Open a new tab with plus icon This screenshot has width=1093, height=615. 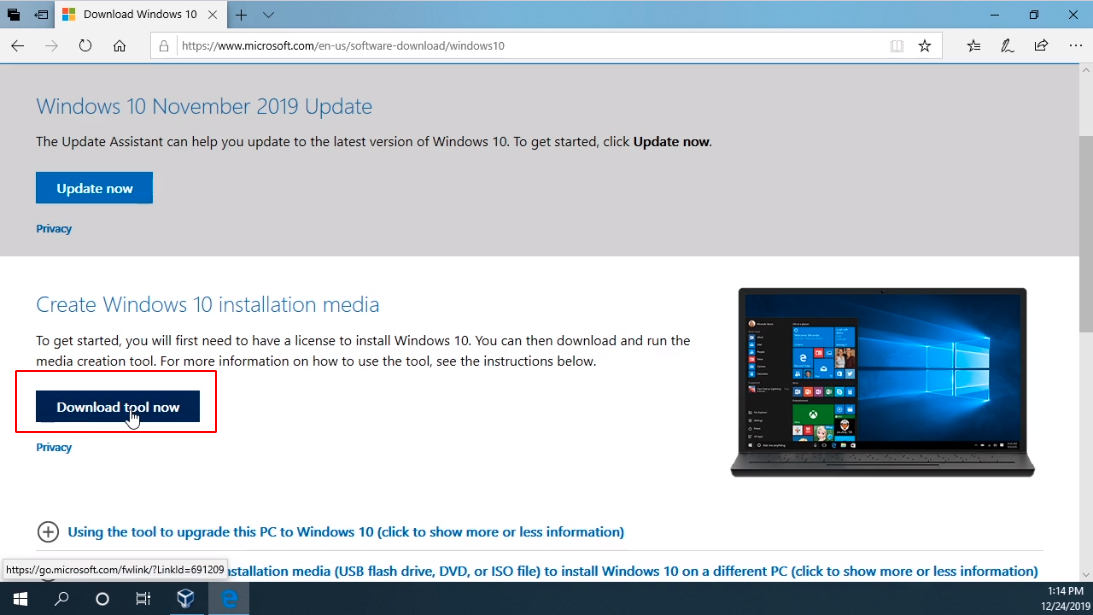[241, 15]
